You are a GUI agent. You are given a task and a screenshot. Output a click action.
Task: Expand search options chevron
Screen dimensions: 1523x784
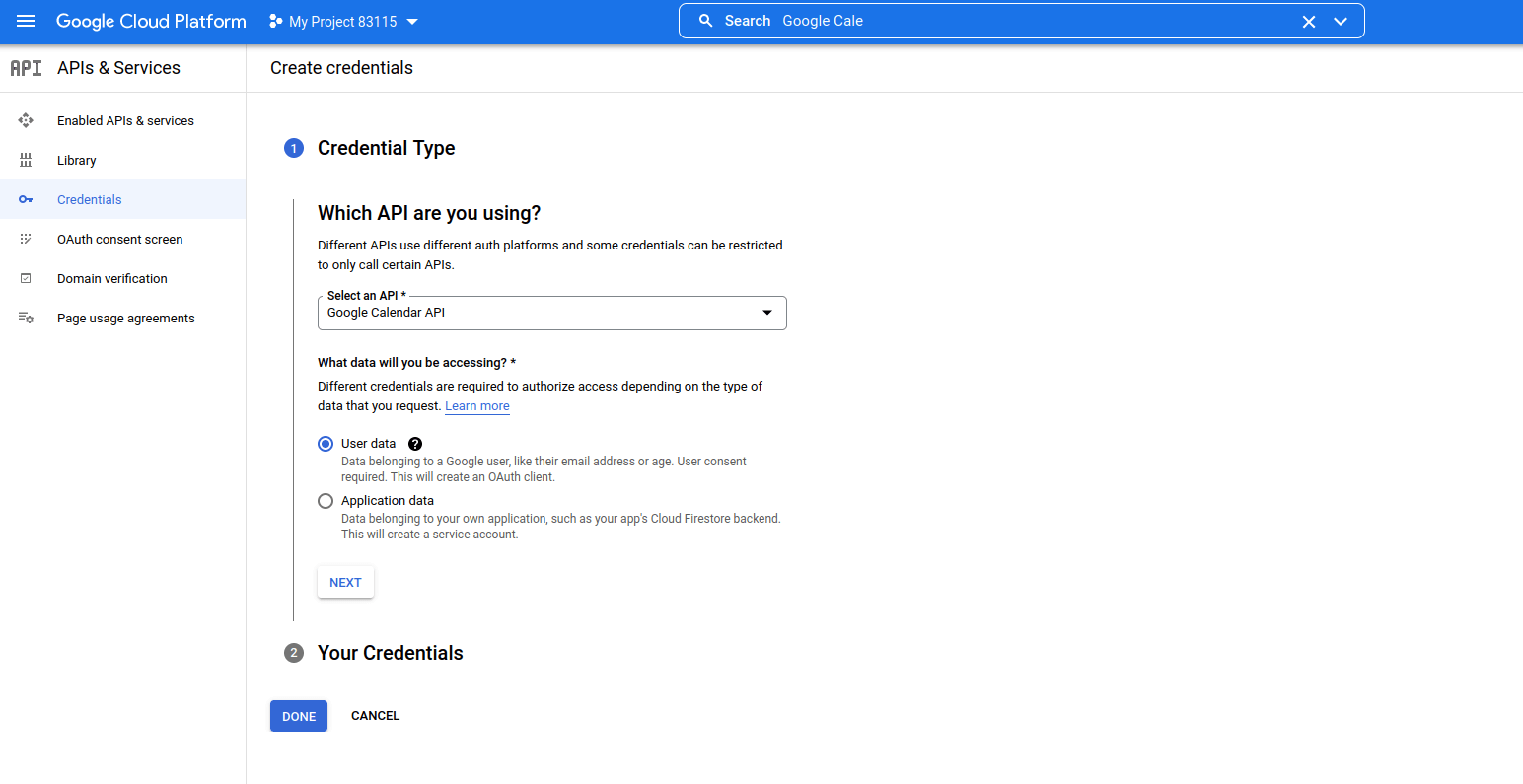tap(1341, 22)
